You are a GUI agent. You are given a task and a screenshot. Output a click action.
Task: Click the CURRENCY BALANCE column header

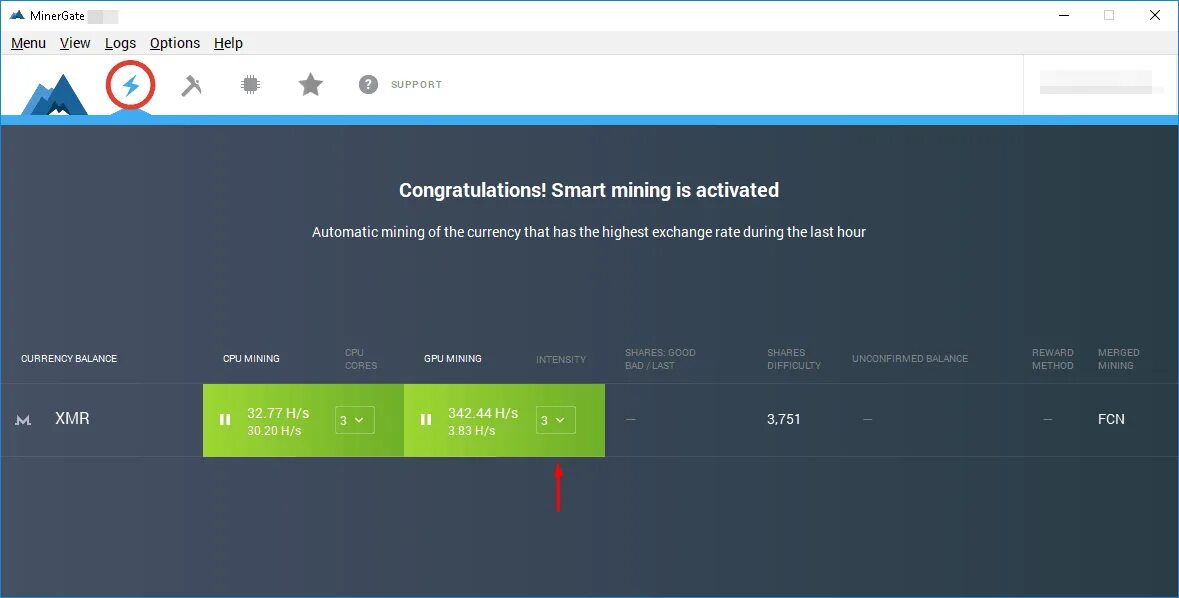coord(69,358)
